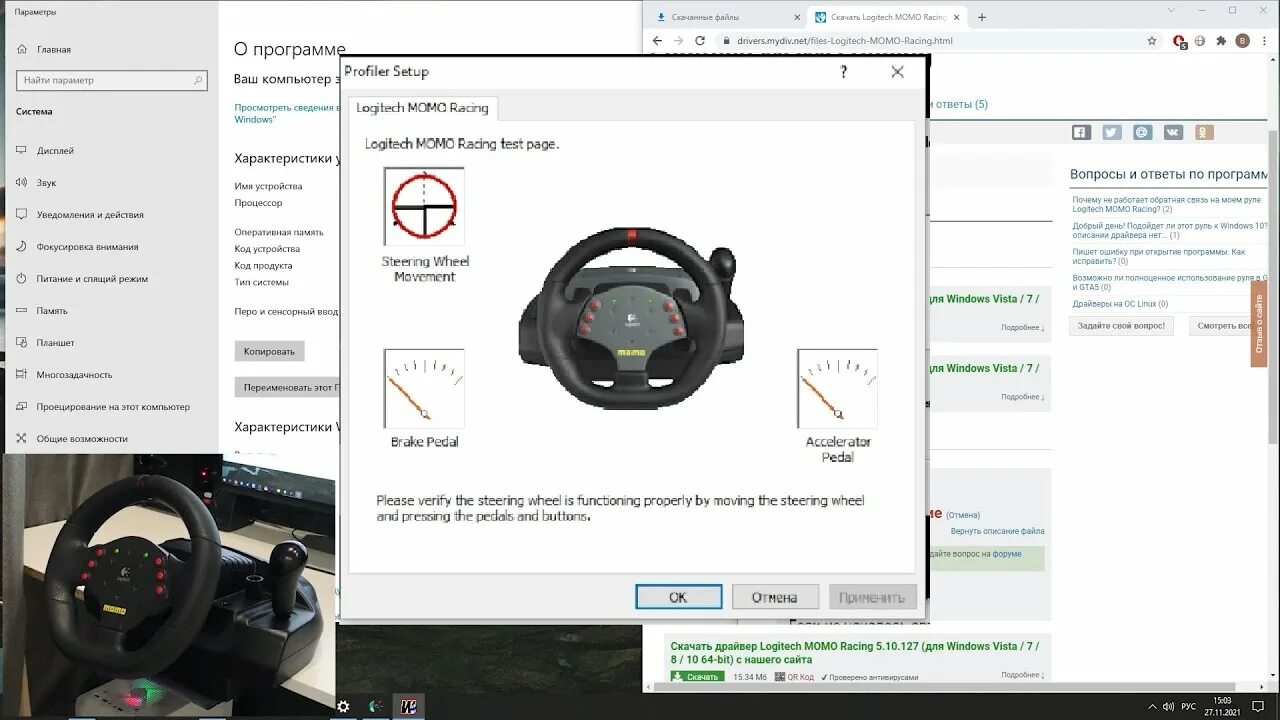
Task: Reload the browser page
Action: click(x=700, y=41)
